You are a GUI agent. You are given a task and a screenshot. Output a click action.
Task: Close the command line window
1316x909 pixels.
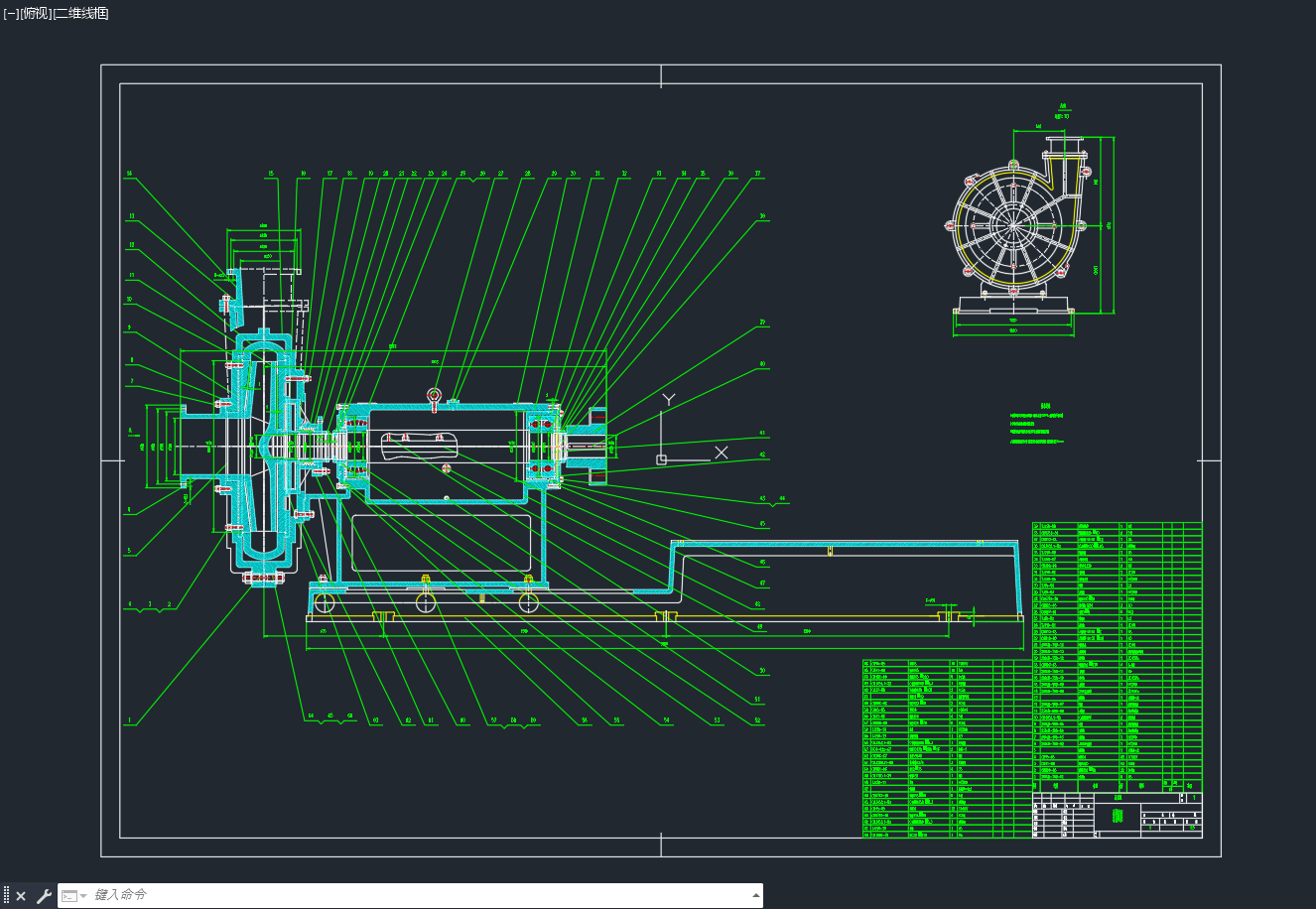(21, 896)
